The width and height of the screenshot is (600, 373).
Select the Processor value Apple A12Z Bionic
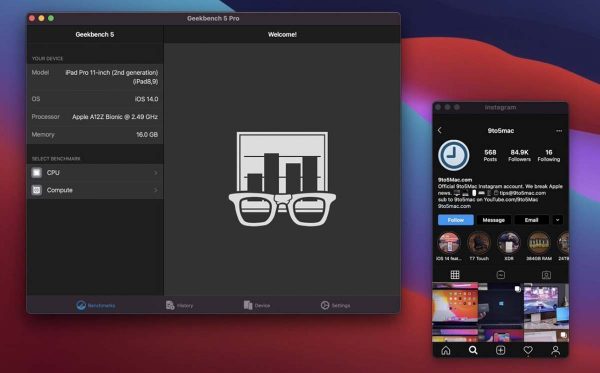115,117
